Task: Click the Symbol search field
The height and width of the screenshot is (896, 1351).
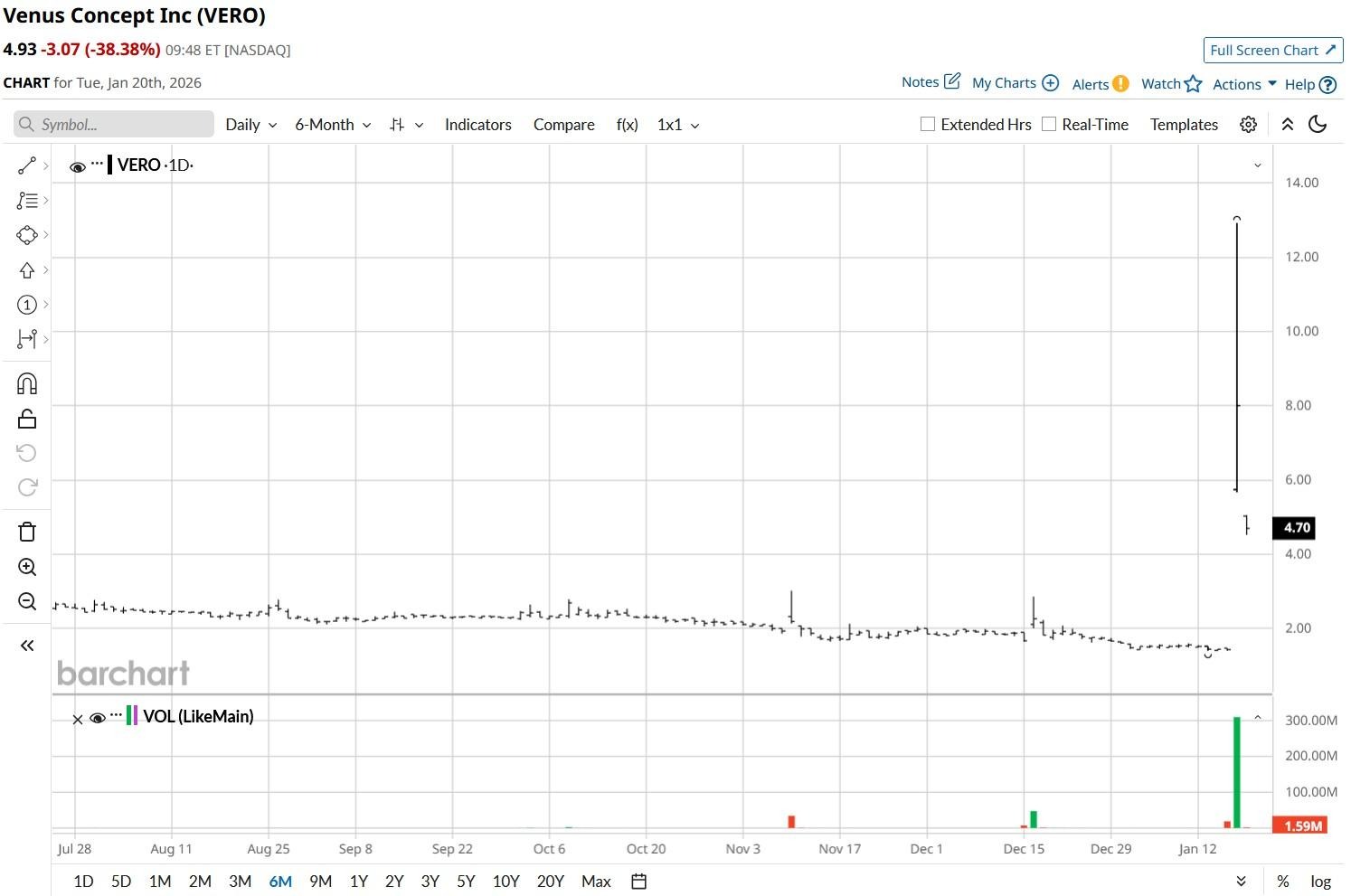Action: 114,125
